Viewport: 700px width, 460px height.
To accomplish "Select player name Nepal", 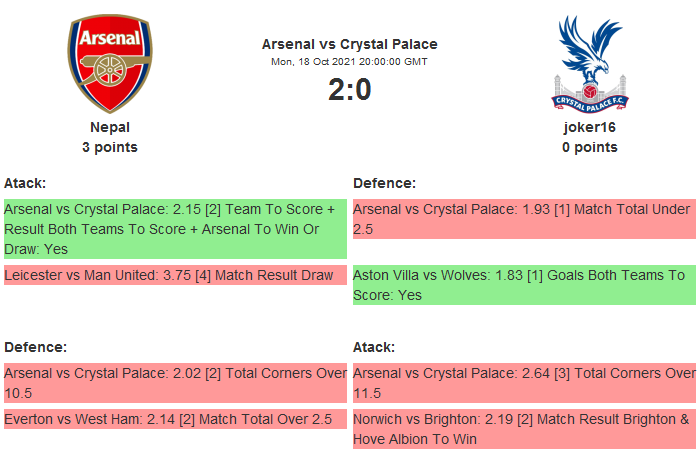I will [110, 127].
